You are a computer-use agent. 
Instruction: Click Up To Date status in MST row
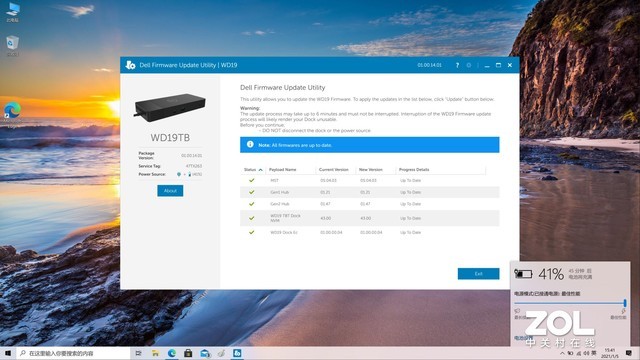pyautogui.click(x=410, y=180)
